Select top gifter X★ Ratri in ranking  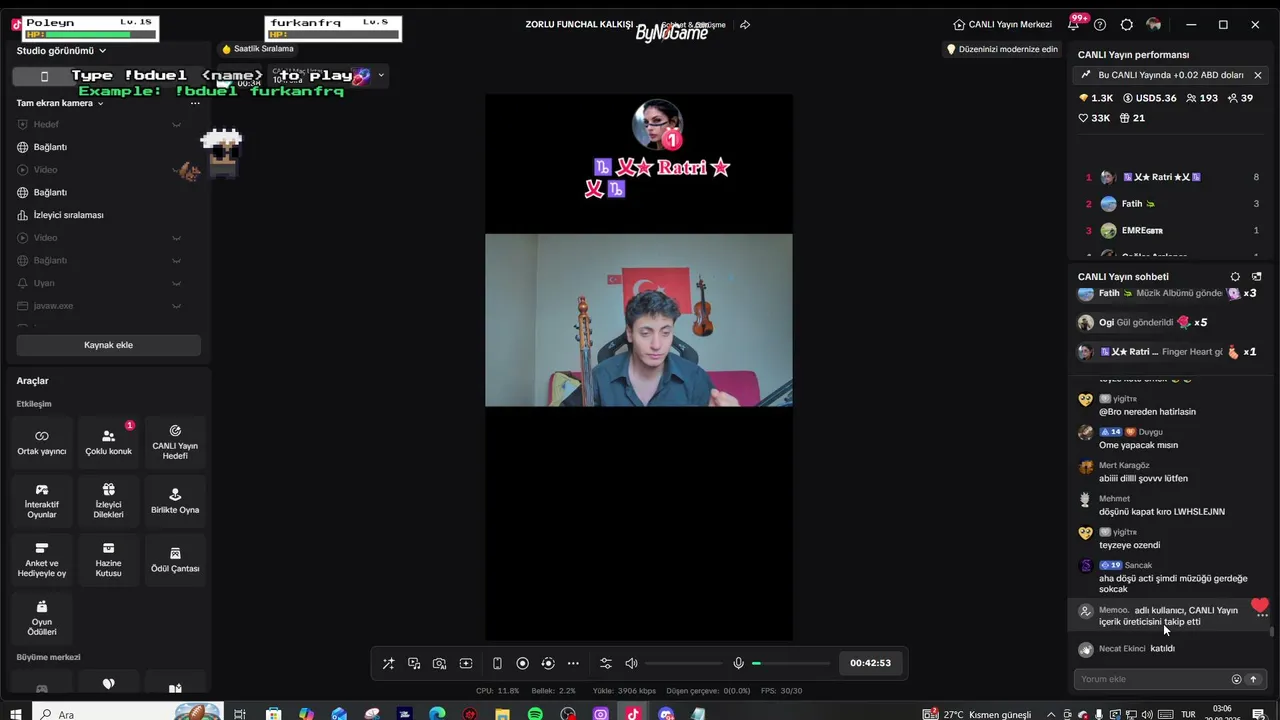coord(1172,177)
